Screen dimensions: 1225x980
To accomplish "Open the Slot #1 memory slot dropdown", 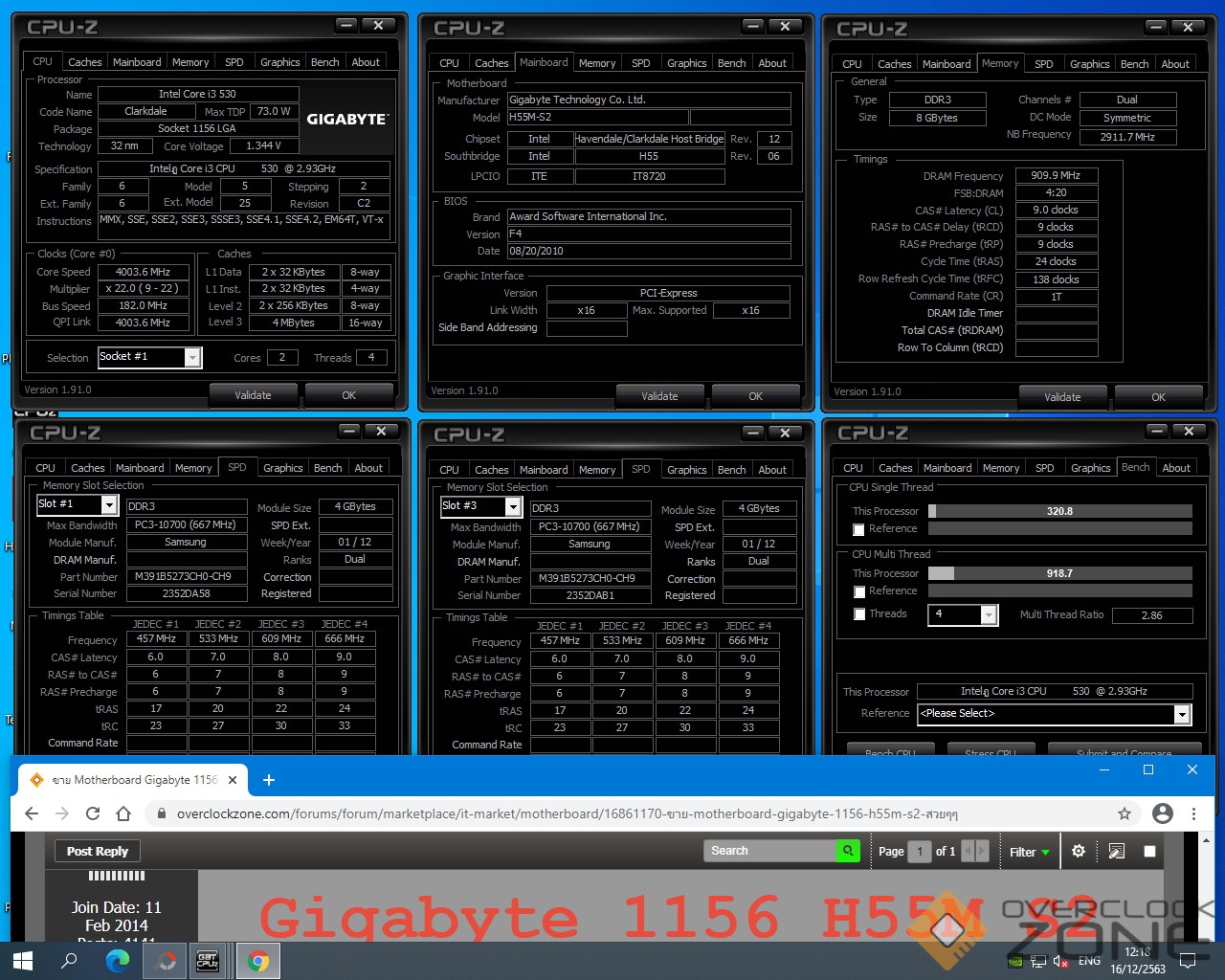I will [x=109, y=504].
